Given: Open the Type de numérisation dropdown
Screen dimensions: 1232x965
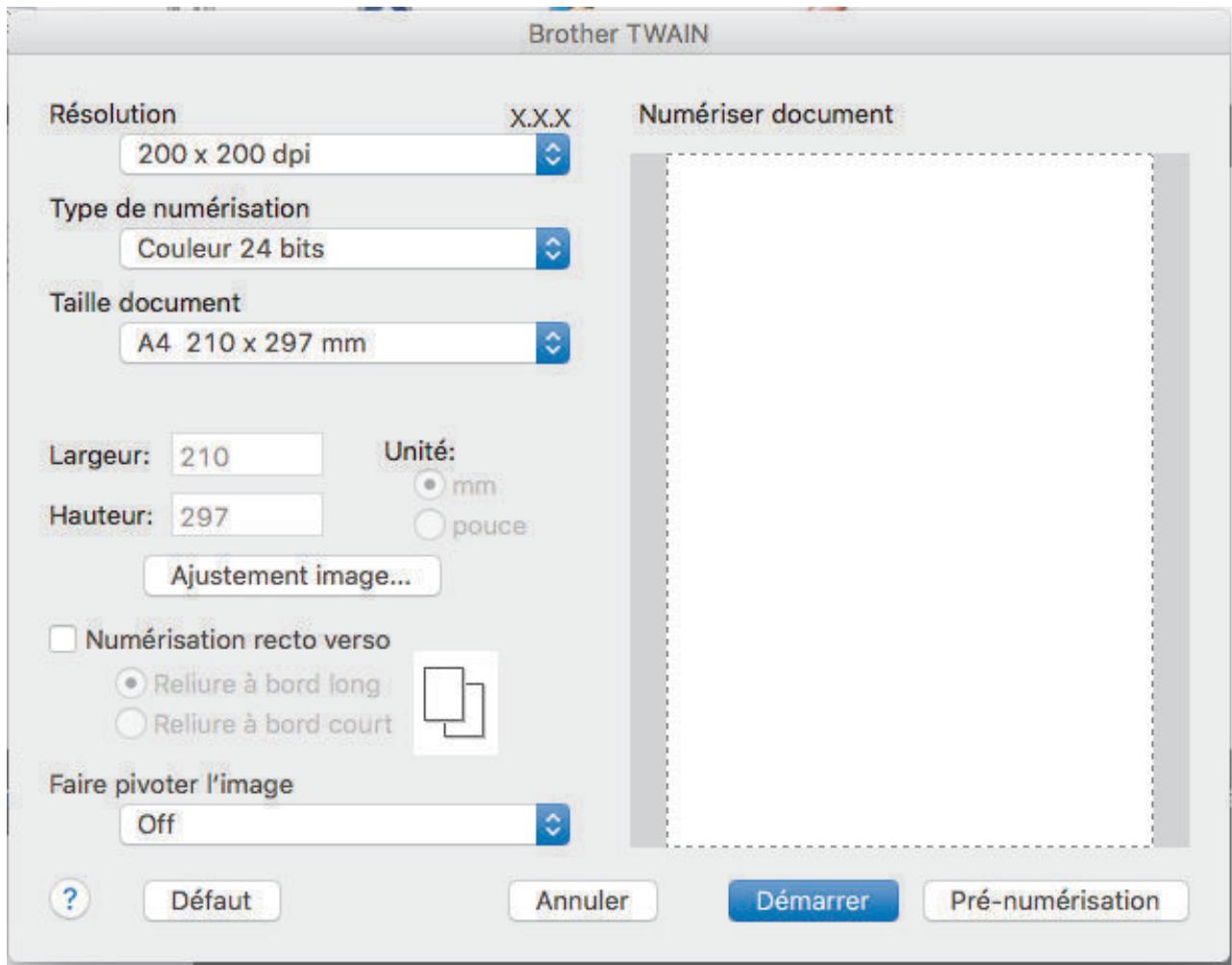Looking at the screenshot, I should click(345, 248).
